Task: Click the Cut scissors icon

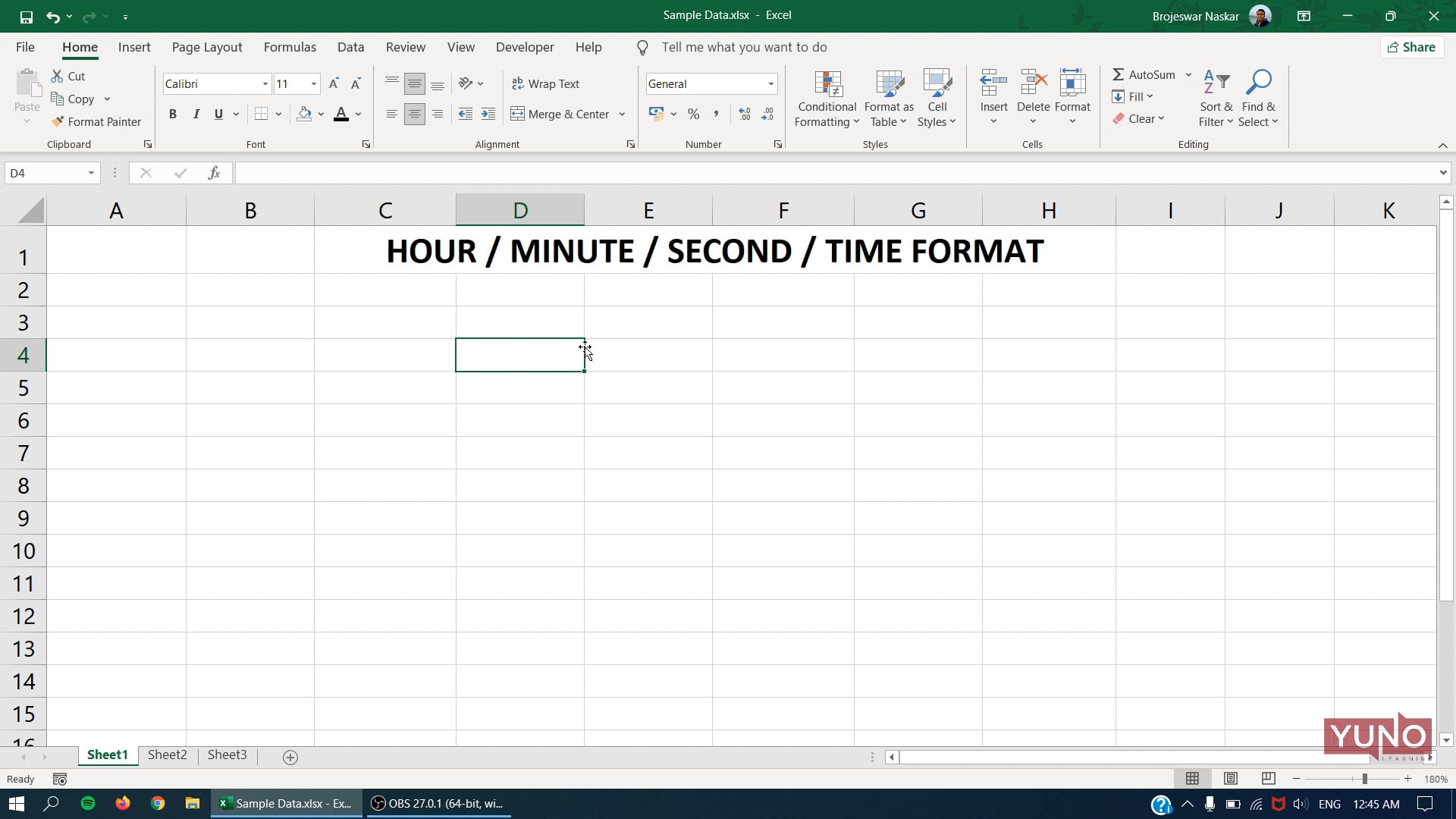Action: pyautogui.click(x=57, y=76)
